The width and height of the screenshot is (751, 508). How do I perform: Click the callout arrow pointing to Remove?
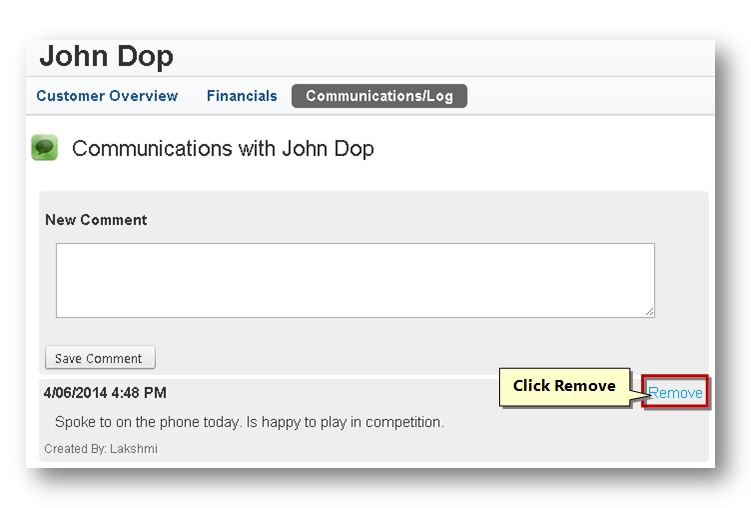point(641,394)
